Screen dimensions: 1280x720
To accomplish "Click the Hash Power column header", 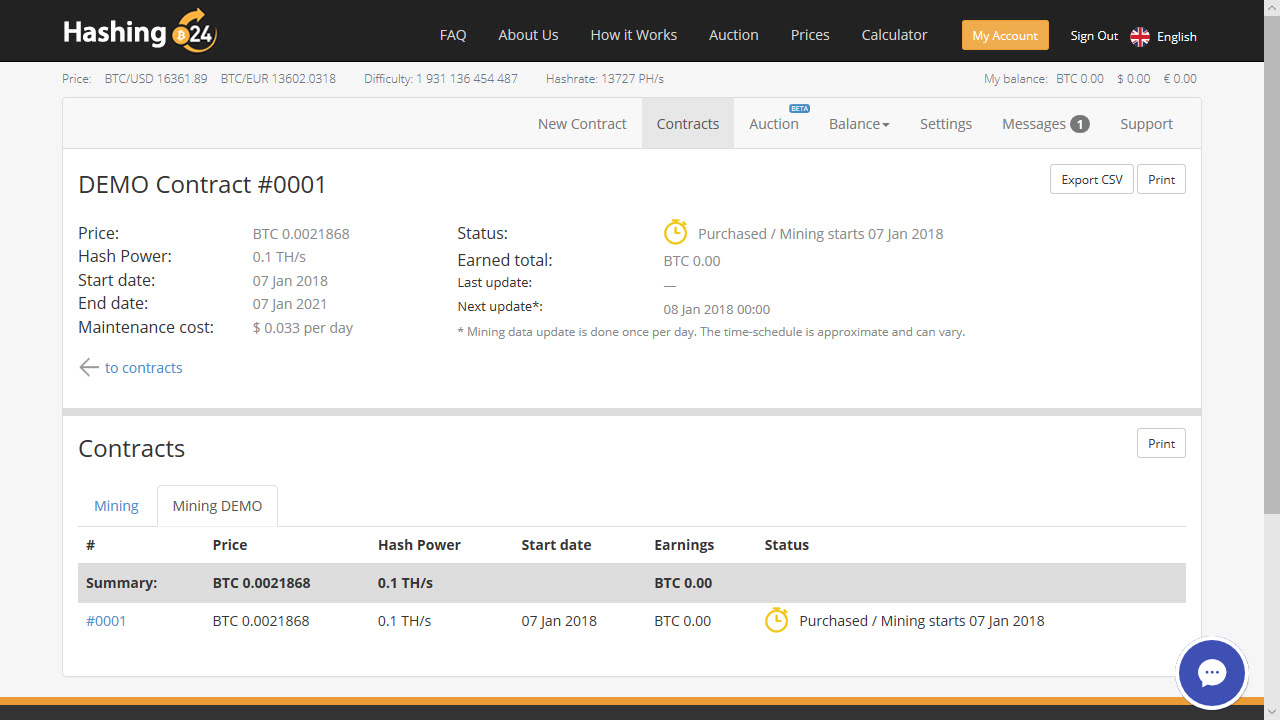I will 419,545.
